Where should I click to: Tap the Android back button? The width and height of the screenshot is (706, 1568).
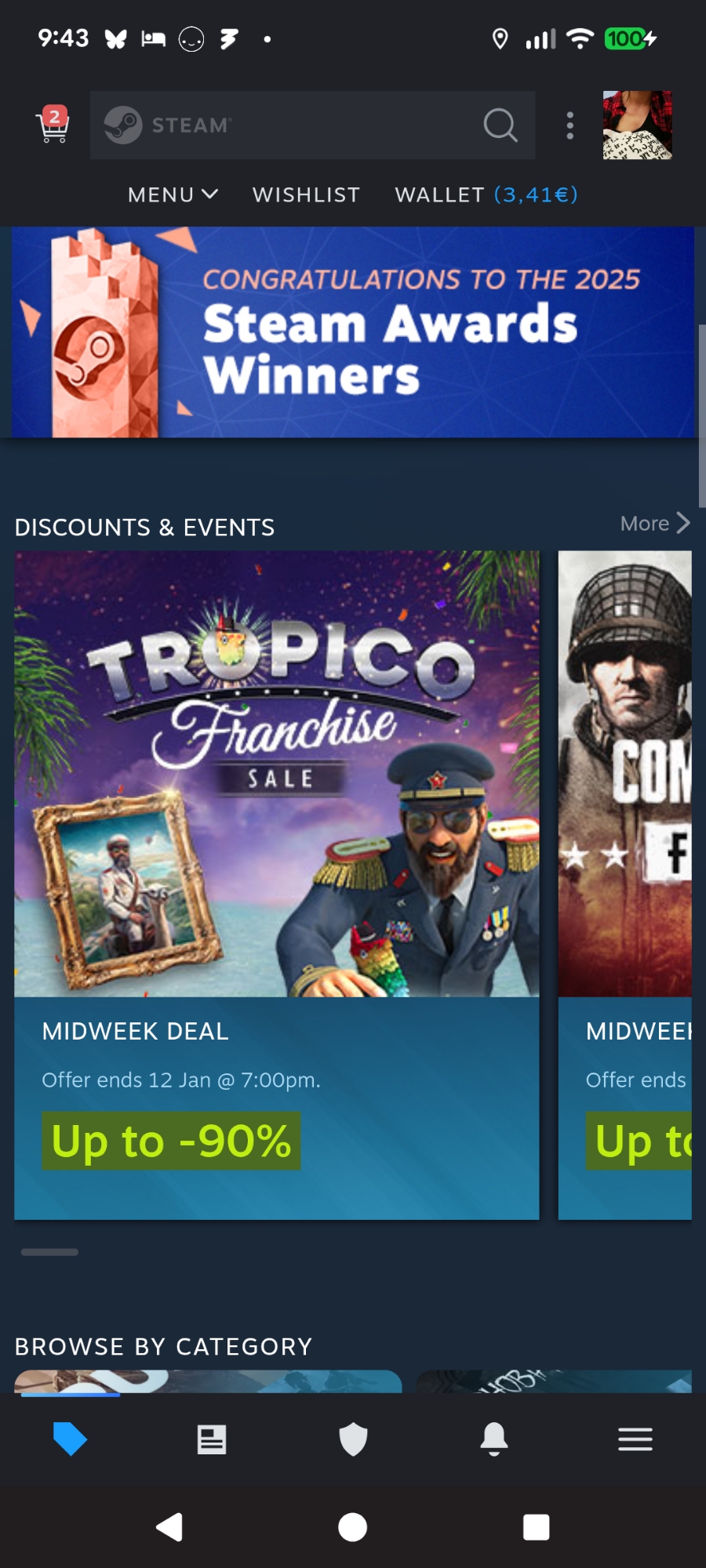tap(169, 1527)
